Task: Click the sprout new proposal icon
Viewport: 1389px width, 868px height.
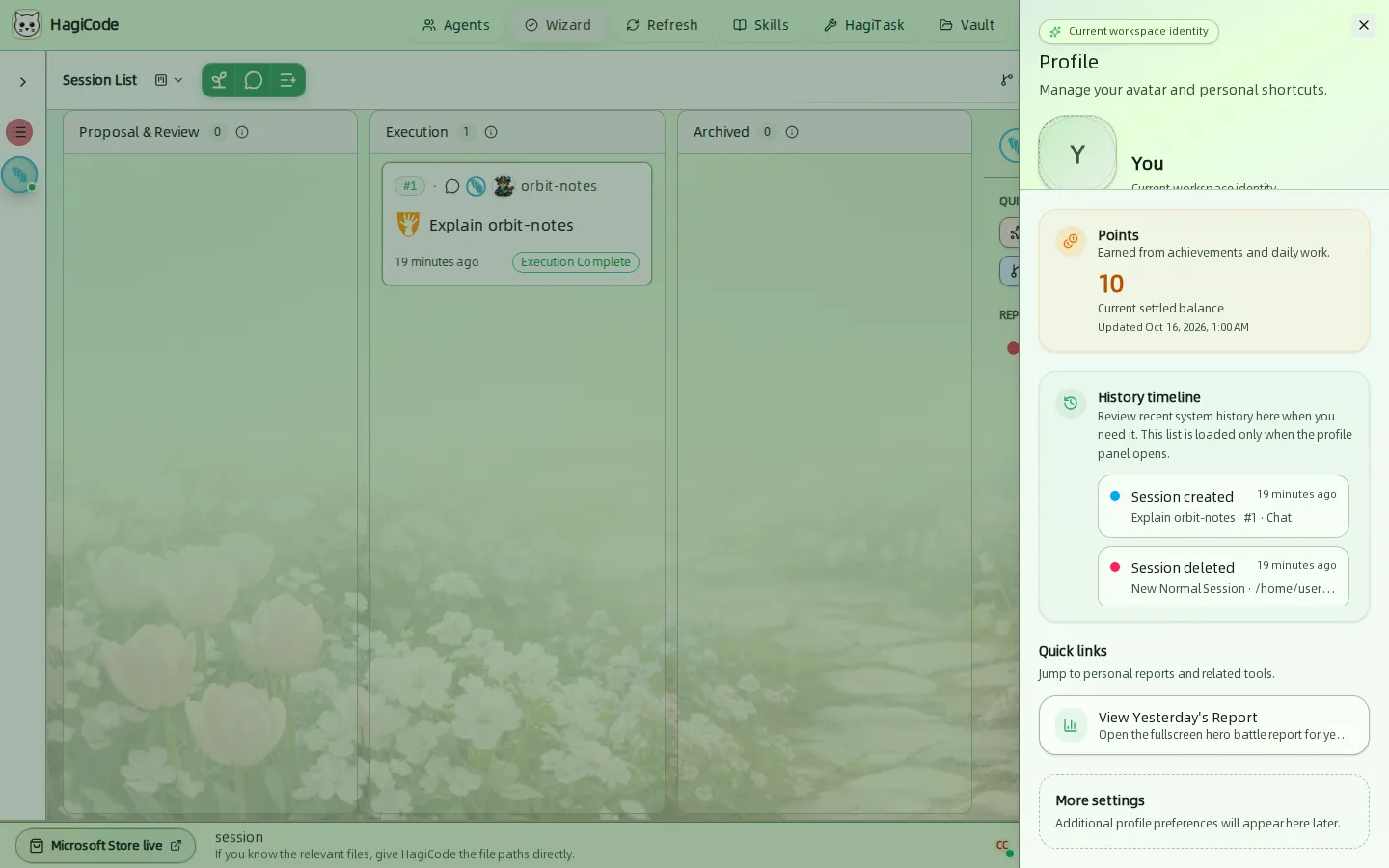Action: click(x=219, y=80)
